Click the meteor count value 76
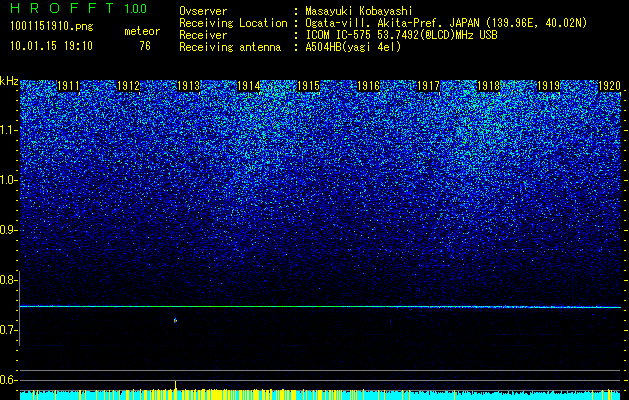Screen dimensions: 629x400 click(x=145, y=46)
